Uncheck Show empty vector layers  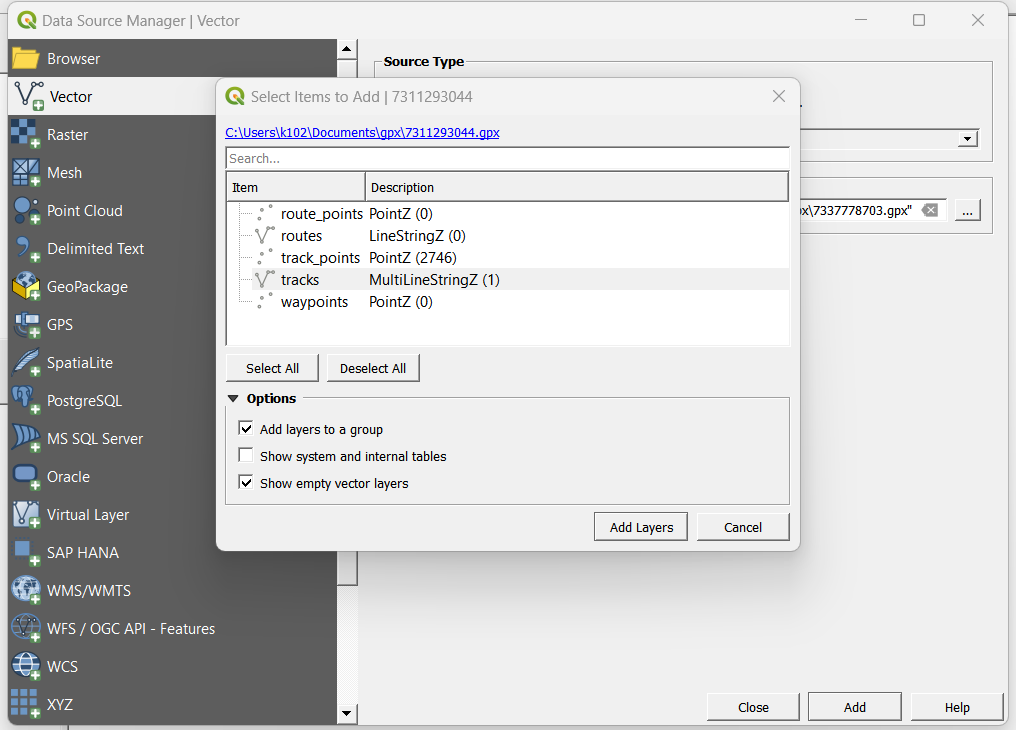point(246,483)
